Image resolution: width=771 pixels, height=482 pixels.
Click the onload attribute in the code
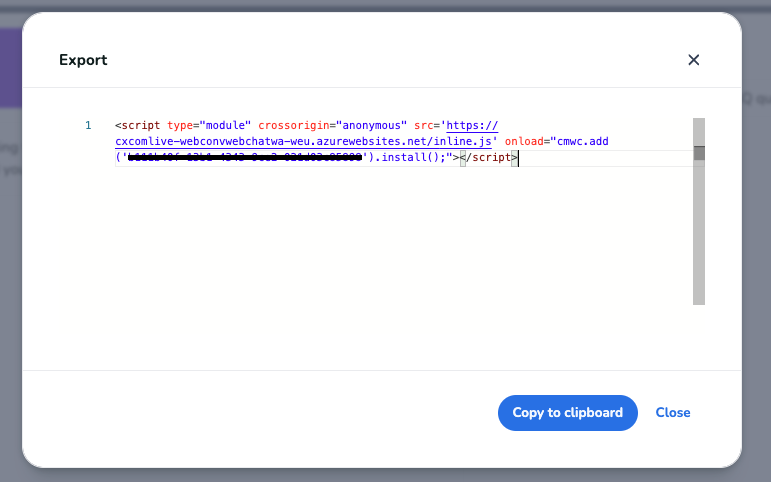(x=525, y=142)
